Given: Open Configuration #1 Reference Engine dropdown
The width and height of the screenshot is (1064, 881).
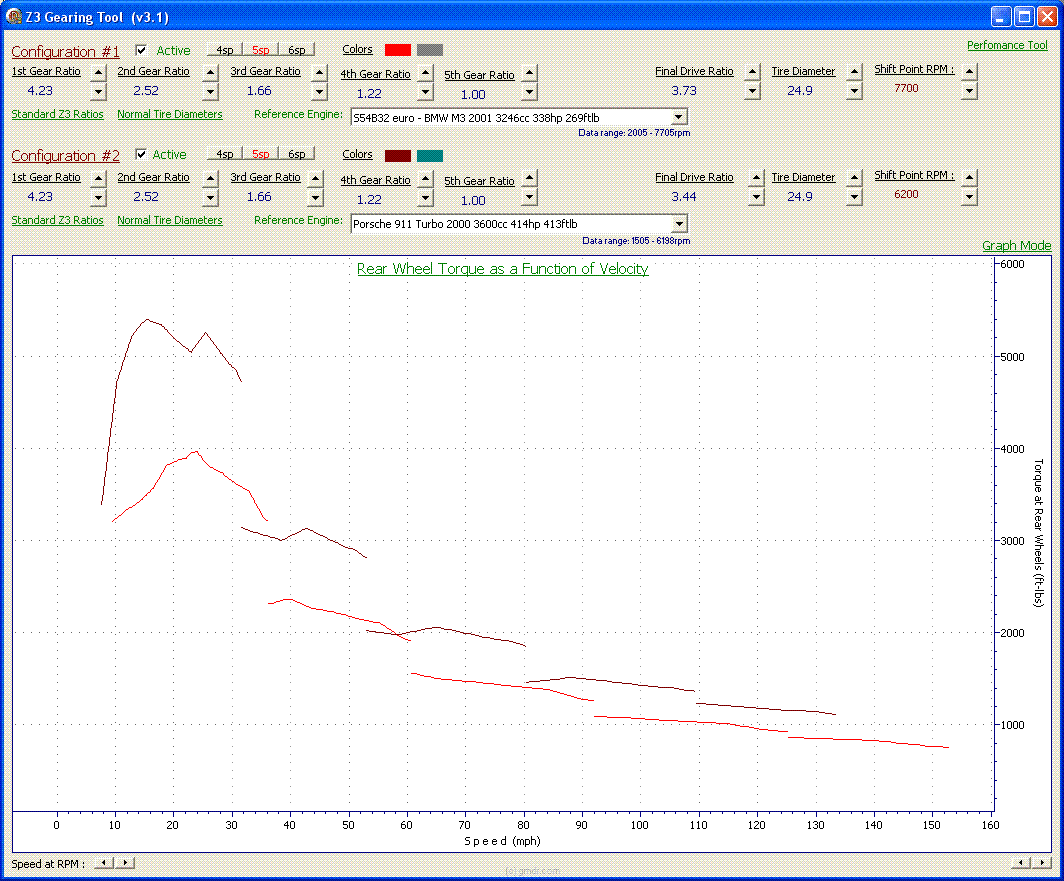Looking at the screenshot, I should (679, 118).
